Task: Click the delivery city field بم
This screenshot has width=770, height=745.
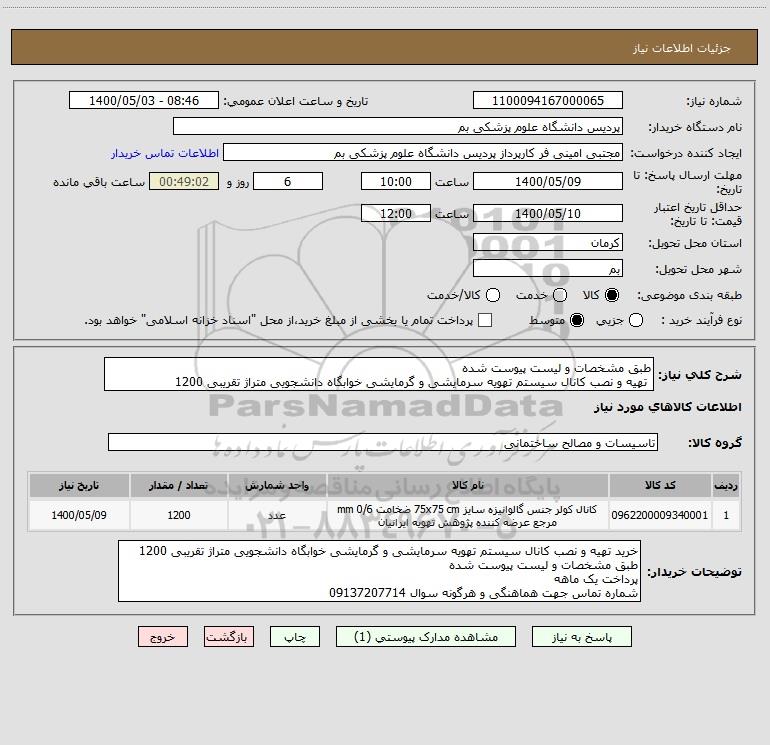Action: point(548,269)
